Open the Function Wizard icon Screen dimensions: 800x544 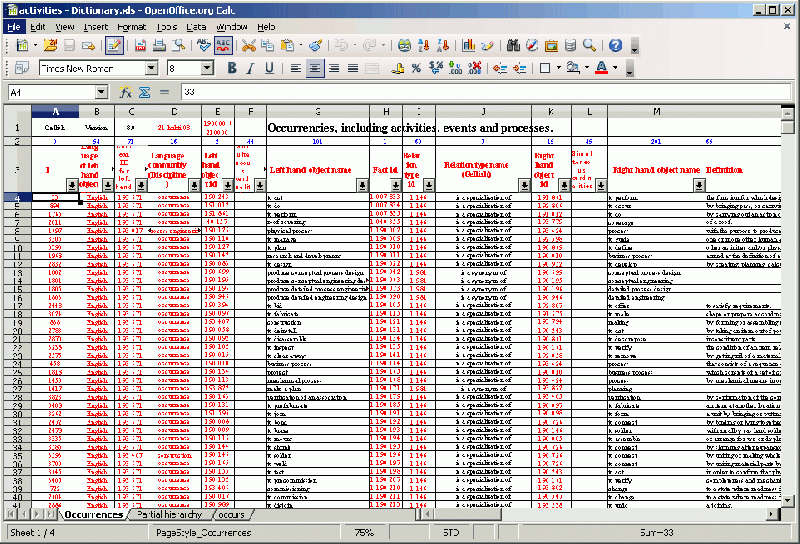click(x=127, y=92)
